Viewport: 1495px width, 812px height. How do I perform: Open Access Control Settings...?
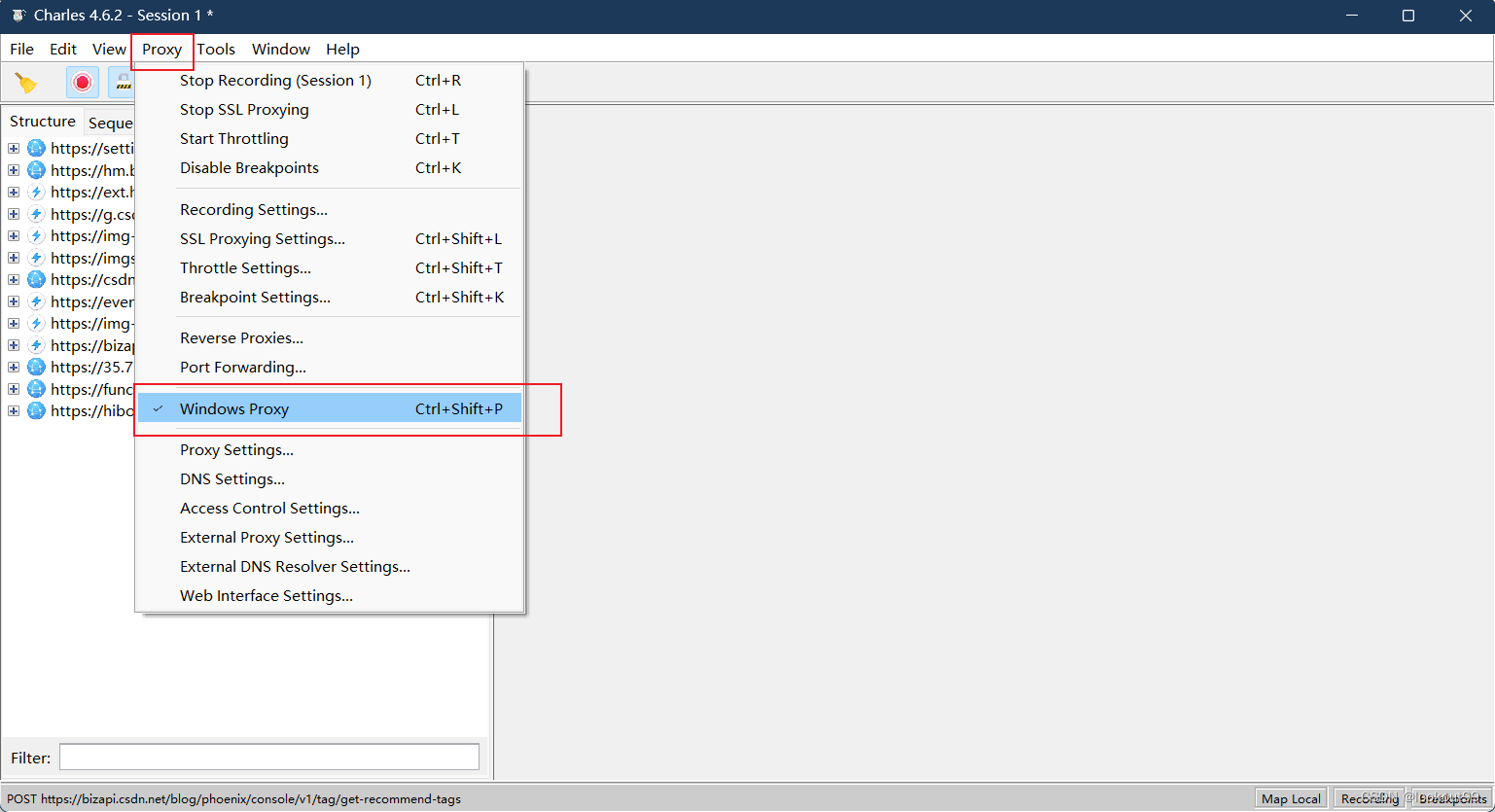[330, 508]
